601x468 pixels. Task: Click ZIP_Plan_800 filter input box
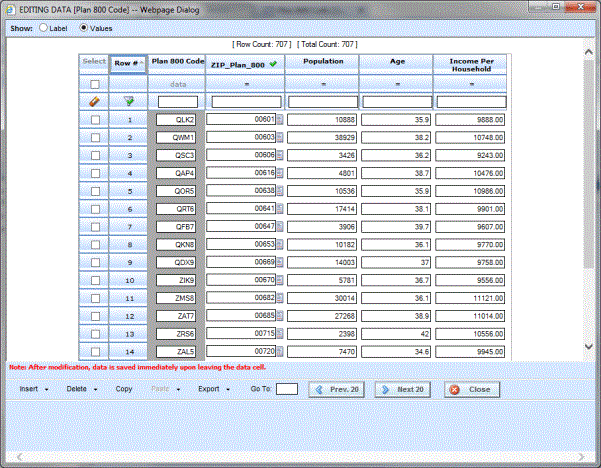(246, 102)
